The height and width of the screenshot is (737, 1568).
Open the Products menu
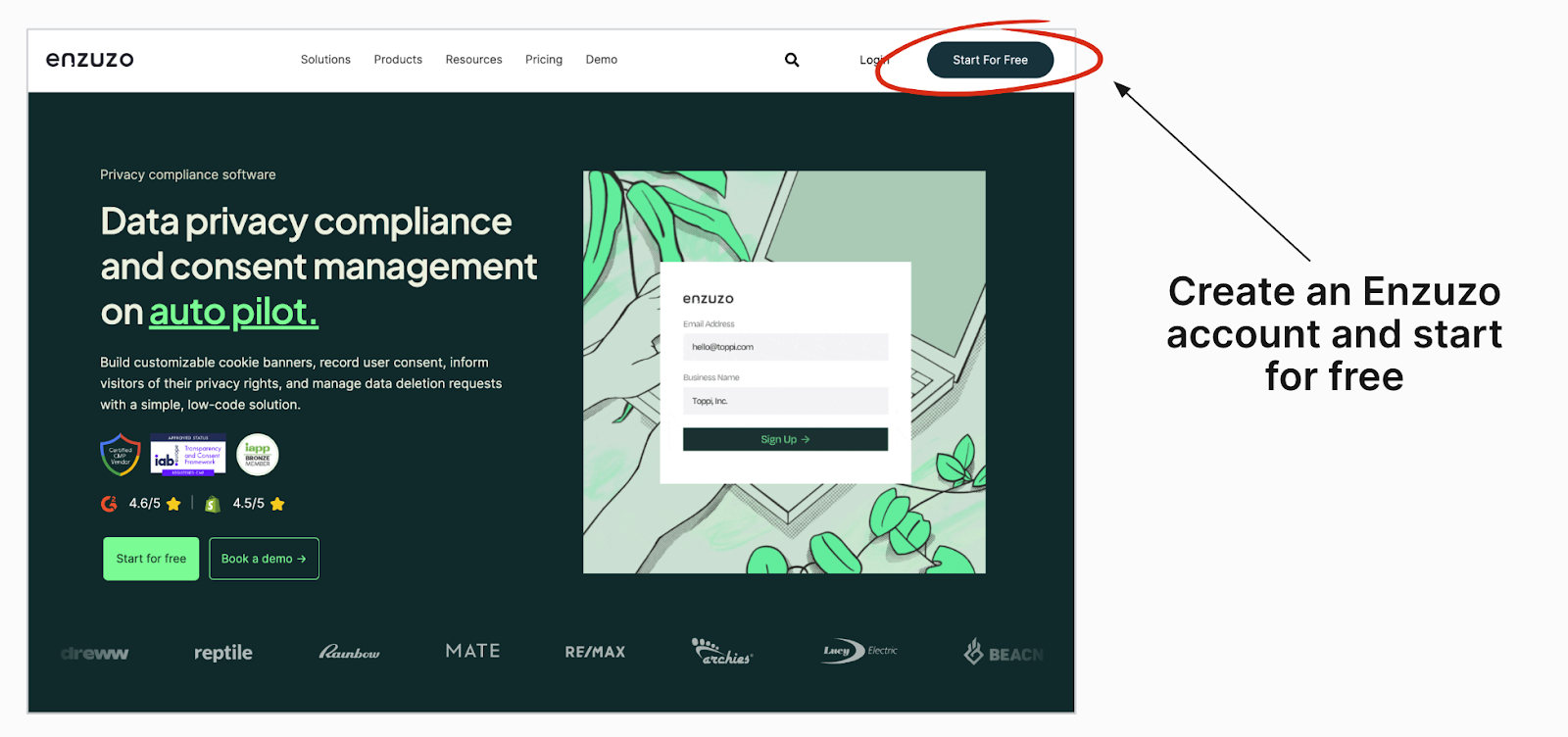click(x=398, y=60)
